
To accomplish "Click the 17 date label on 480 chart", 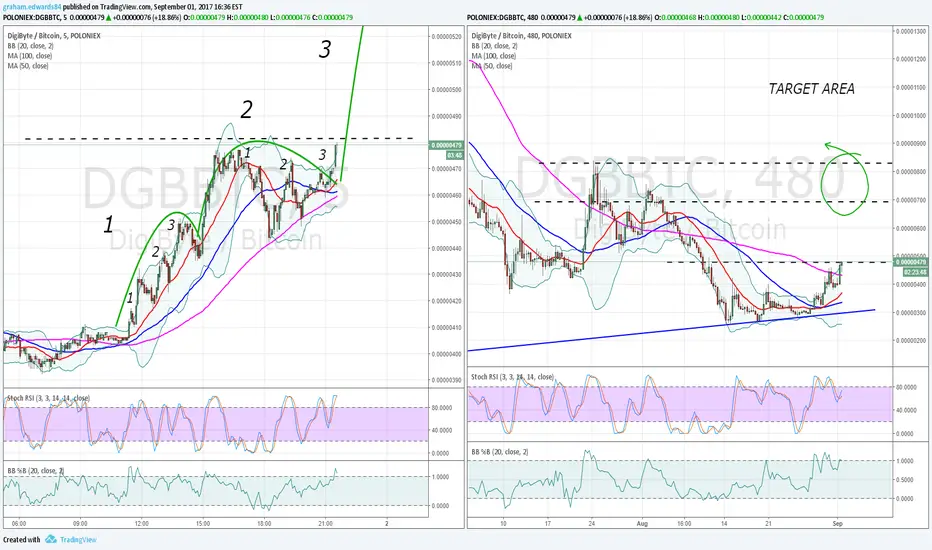I will [x=547, y=524].
